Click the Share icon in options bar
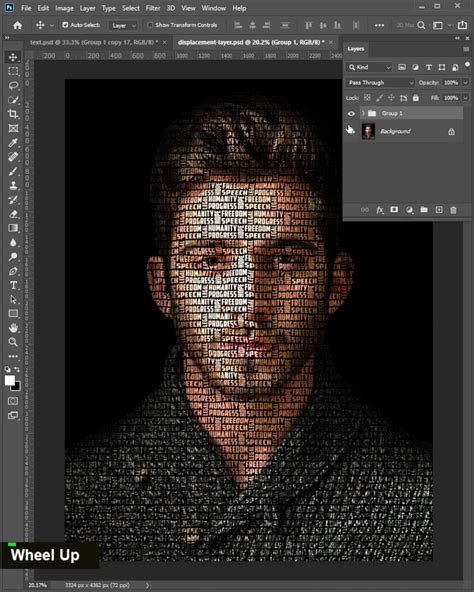The image size is (474, 592). click(x=462, y=25)
